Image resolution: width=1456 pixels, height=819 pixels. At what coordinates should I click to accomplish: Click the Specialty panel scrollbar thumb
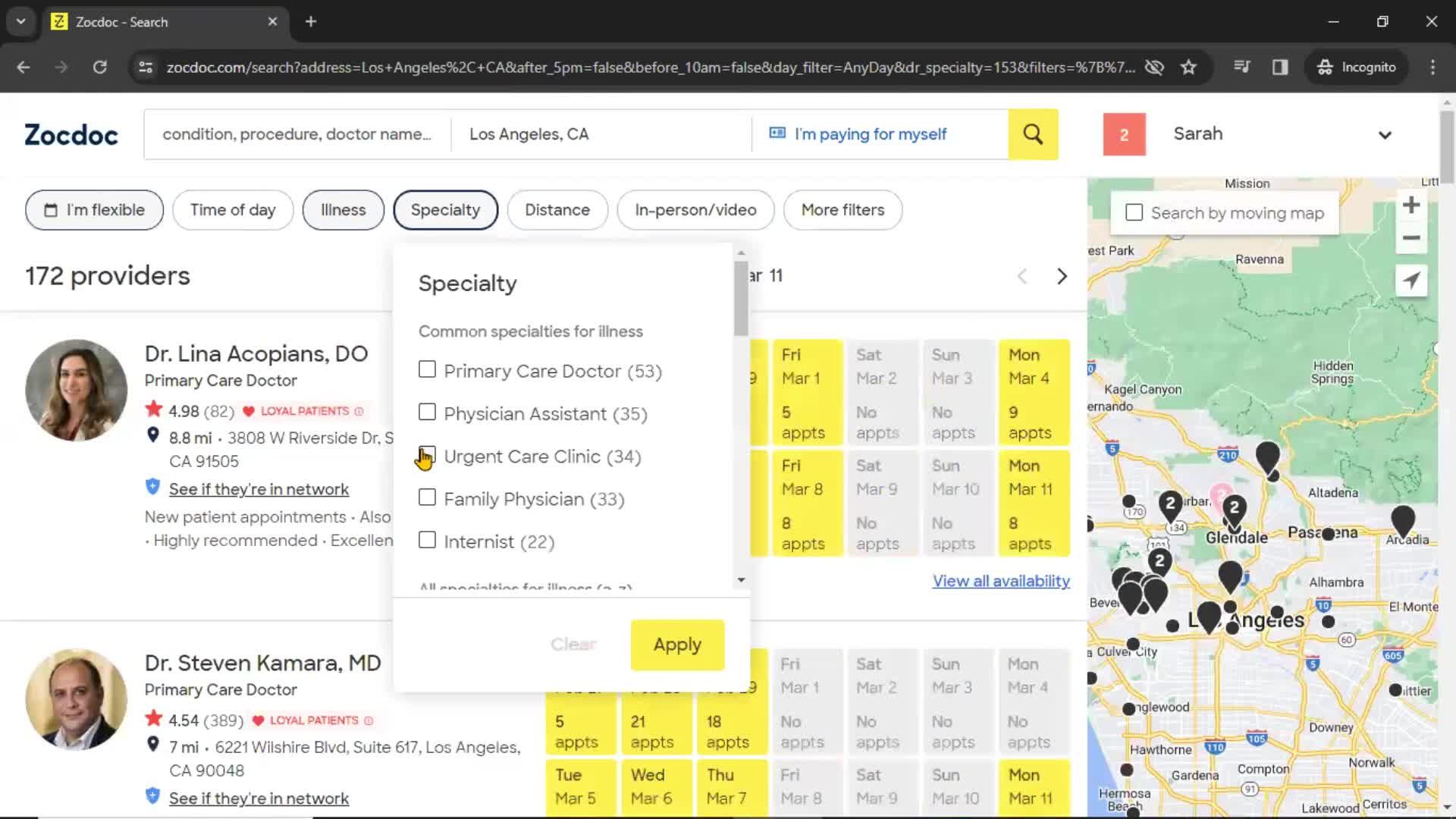(x=741, y=298)
